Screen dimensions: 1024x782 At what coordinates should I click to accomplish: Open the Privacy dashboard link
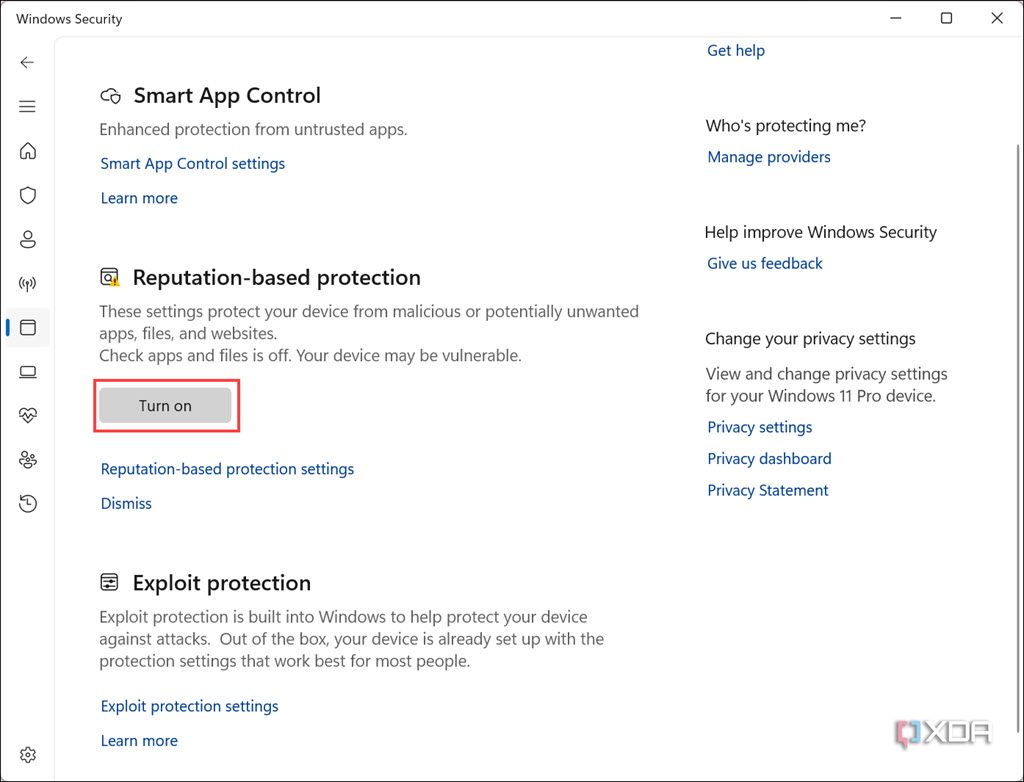[x=769, y=459]
